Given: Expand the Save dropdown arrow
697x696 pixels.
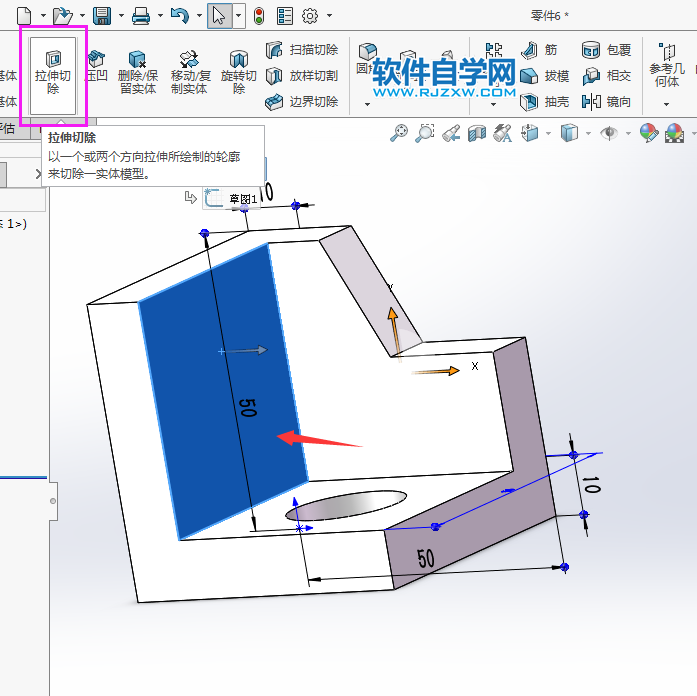Looking at the screenshot, I should [121, 16].
